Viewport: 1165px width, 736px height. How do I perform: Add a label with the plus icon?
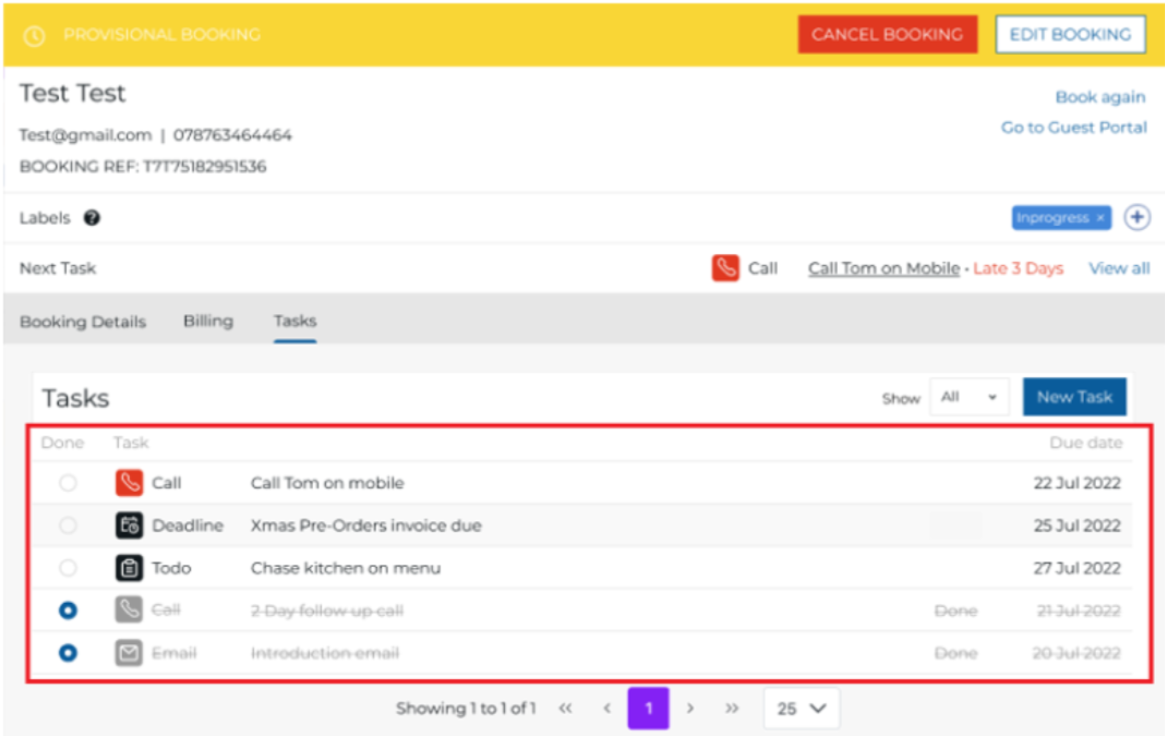coord(1137,218)
